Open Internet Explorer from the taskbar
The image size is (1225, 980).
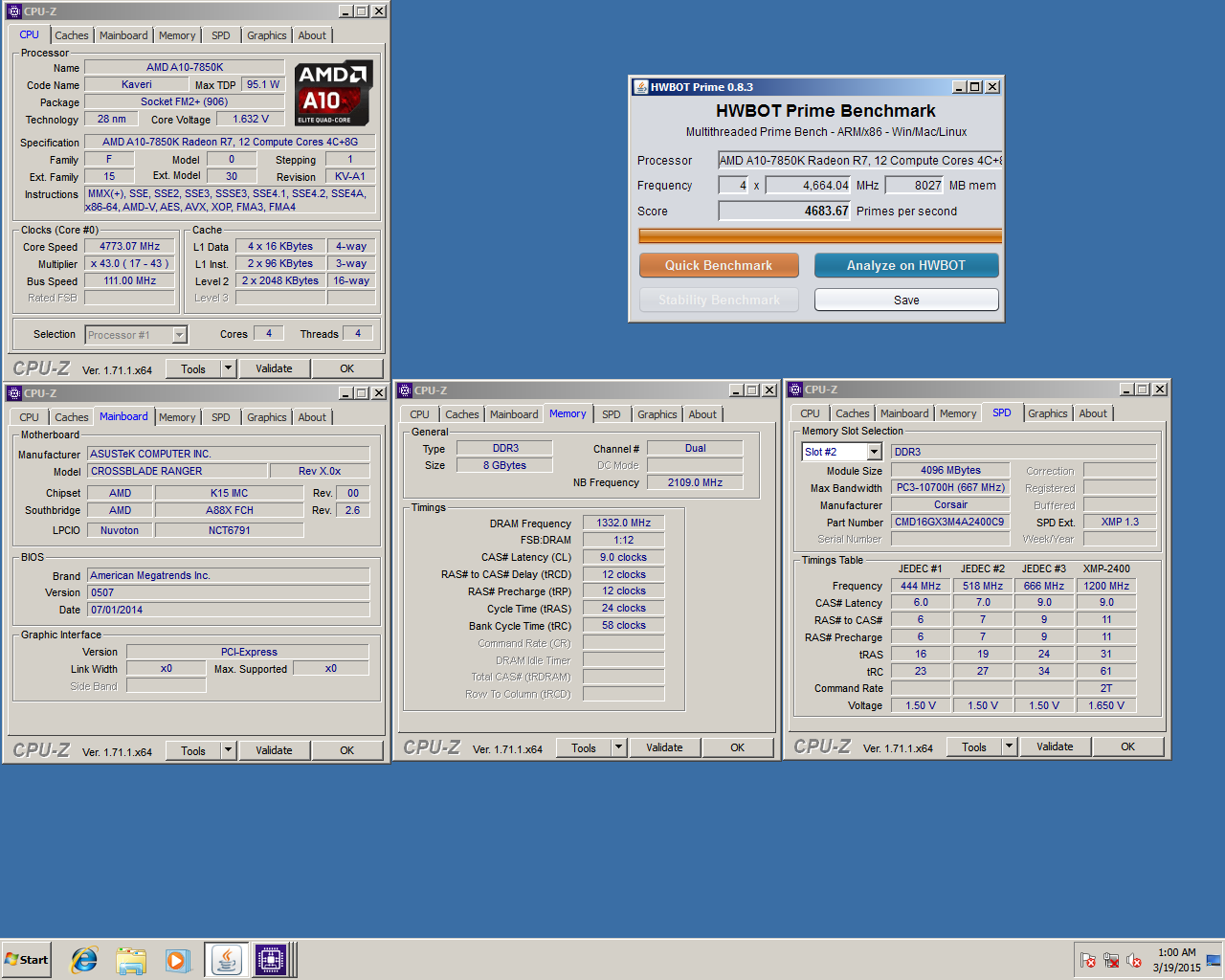(x=84, y=960)
